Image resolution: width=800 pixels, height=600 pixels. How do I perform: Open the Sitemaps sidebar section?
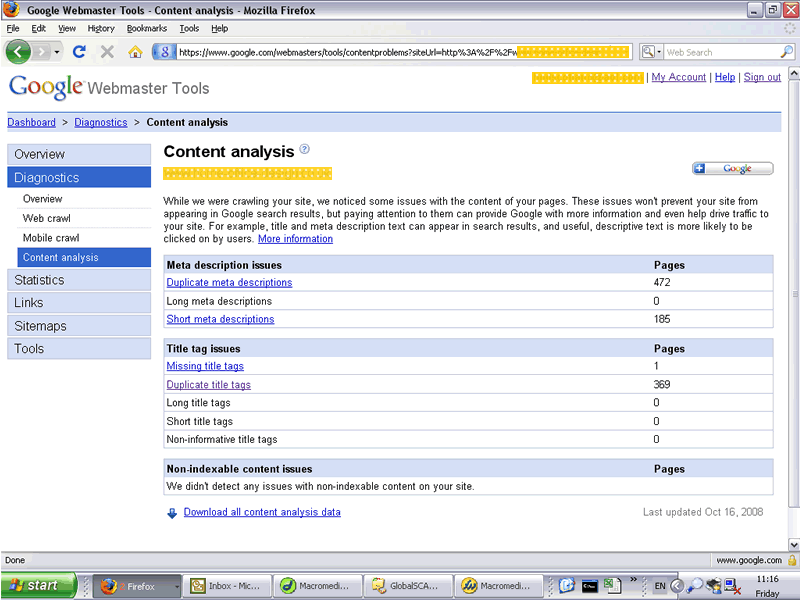click(79, 326)
